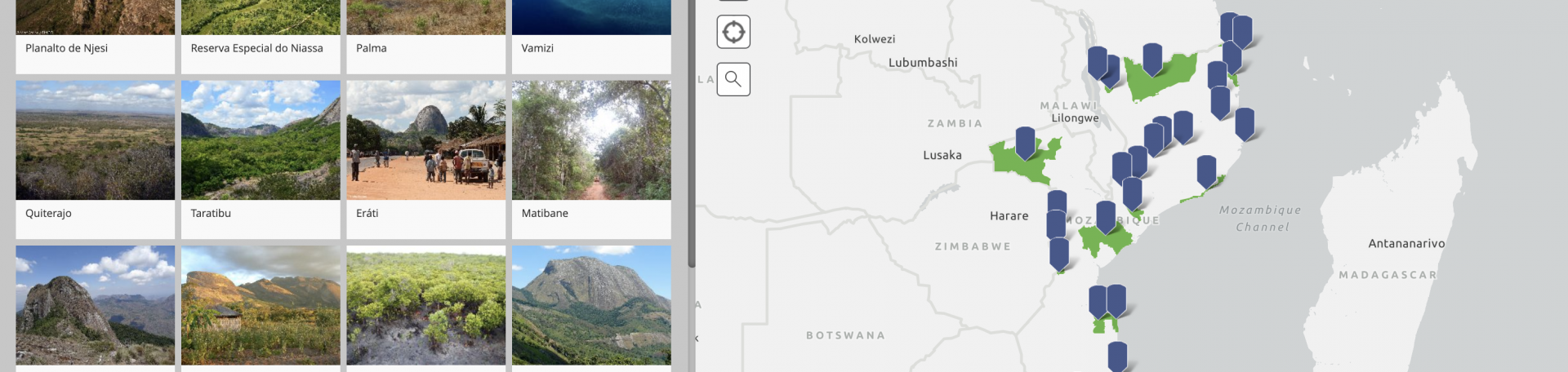Open the map search magnifier tool
The image size is (1568, 372).
pyautogui.click(x=733, y=79)
